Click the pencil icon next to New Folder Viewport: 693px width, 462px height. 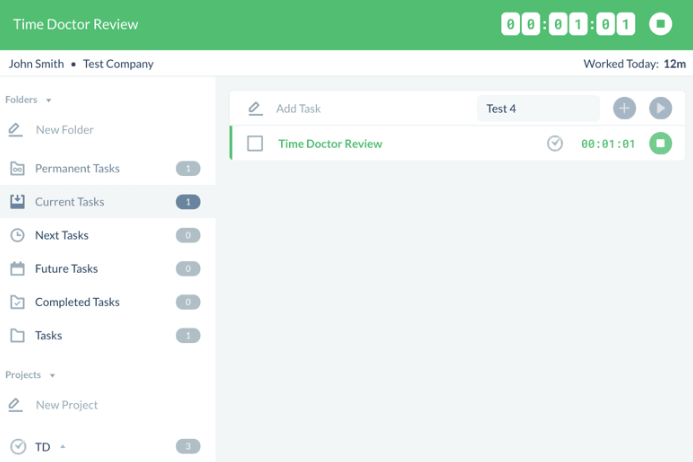15,130
